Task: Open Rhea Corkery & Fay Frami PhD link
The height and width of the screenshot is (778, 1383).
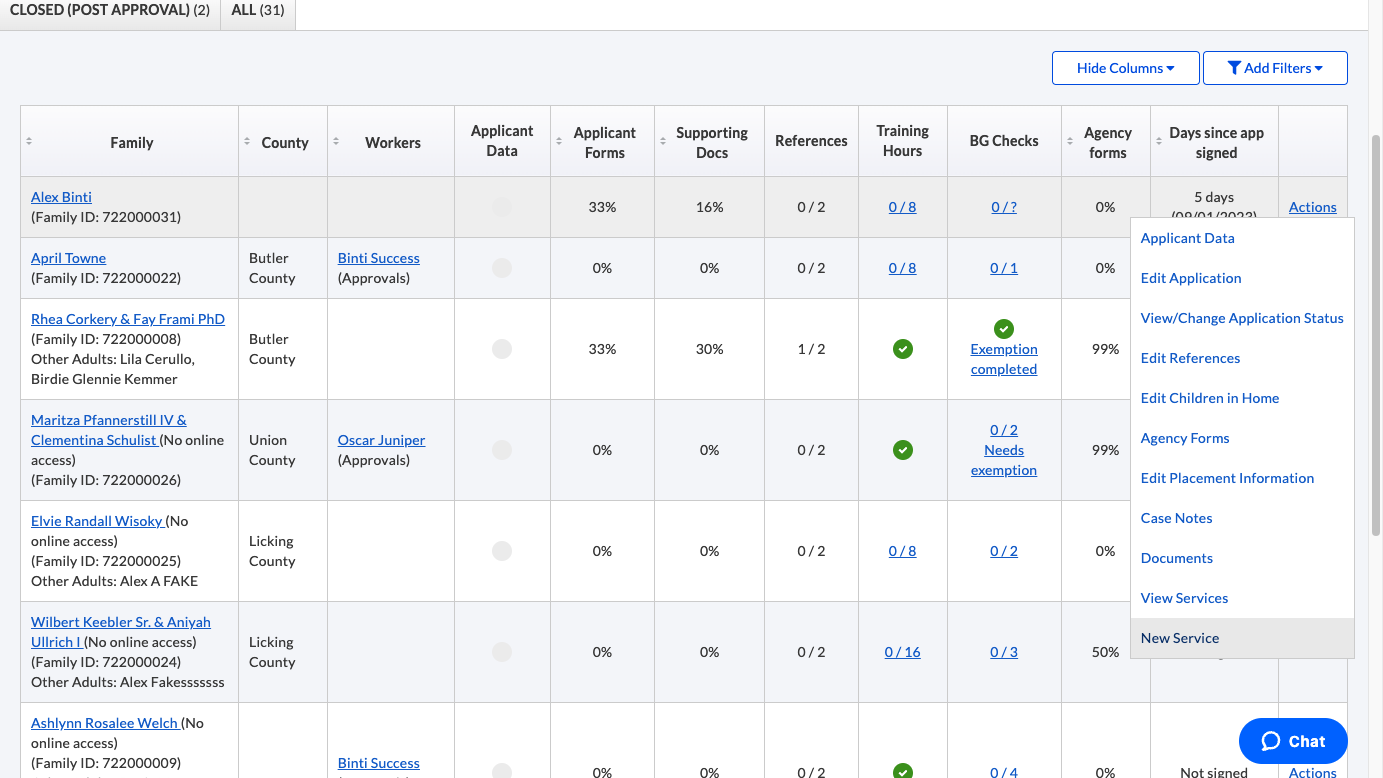Action: click(x=128, y=319)
